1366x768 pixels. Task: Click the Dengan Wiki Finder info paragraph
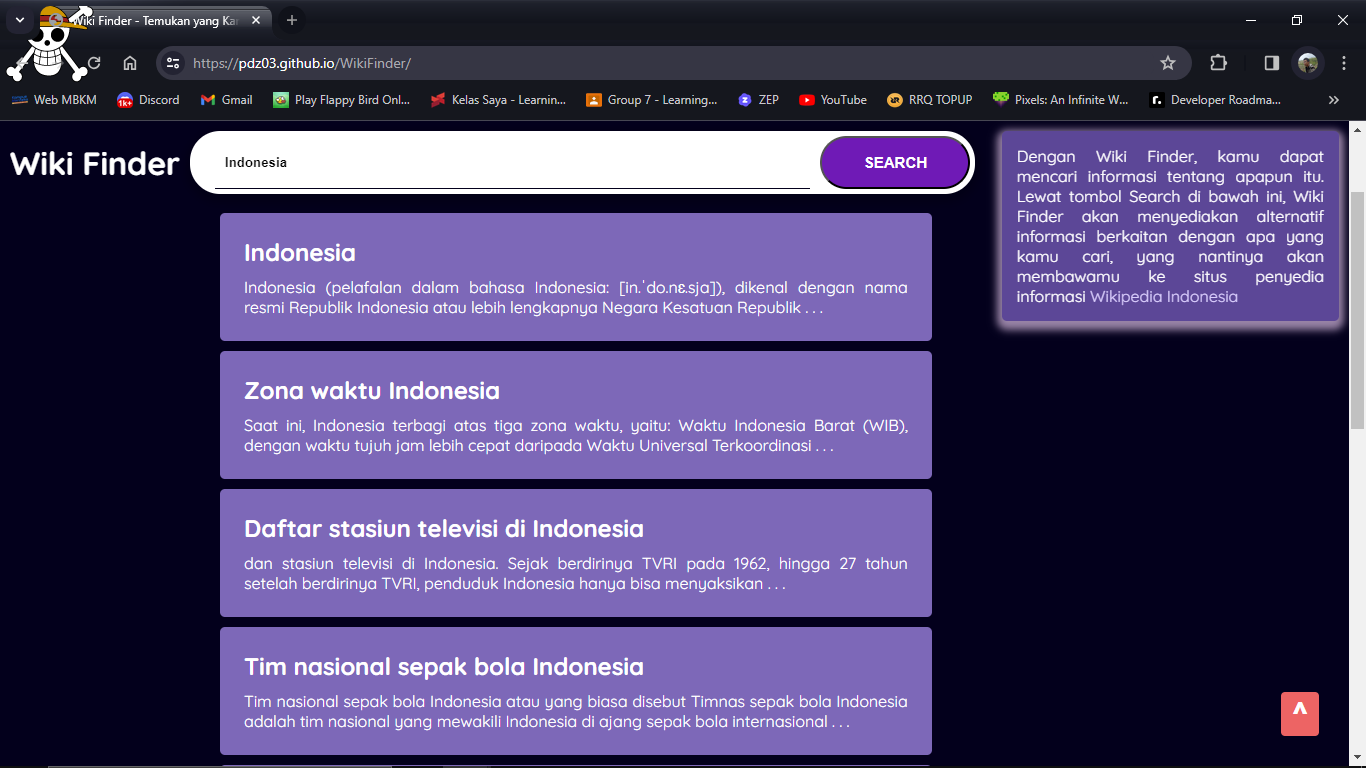(x=1170, y=227)
